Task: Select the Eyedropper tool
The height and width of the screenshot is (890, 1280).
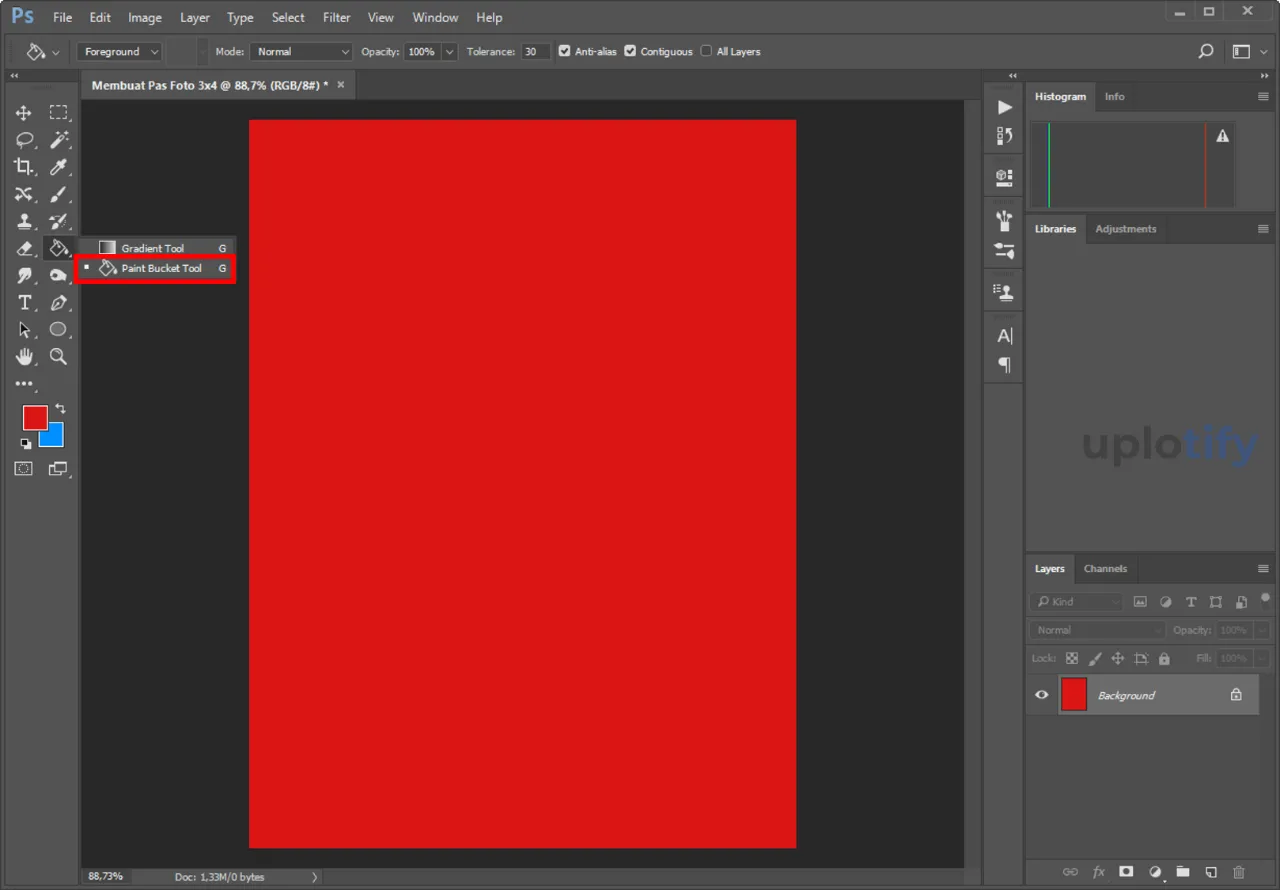Action: [59, 167]
